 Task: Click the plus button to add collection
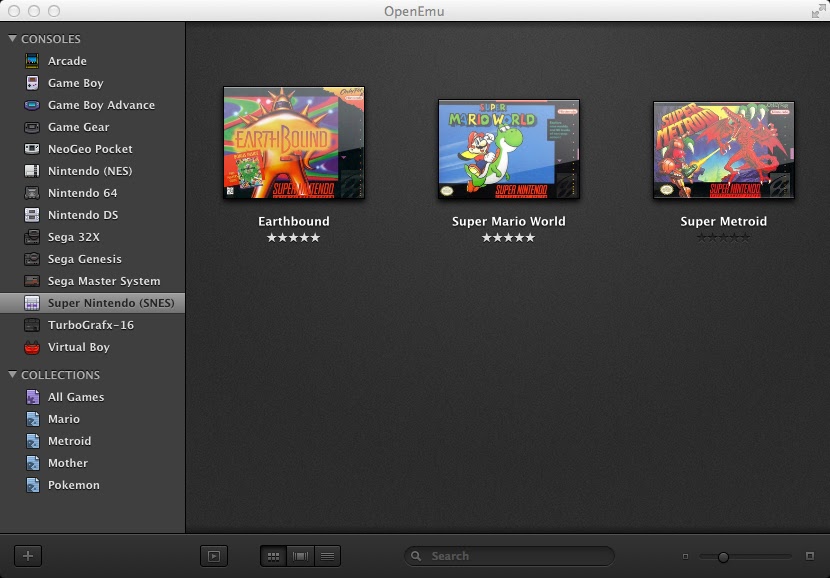click(28, 556)
